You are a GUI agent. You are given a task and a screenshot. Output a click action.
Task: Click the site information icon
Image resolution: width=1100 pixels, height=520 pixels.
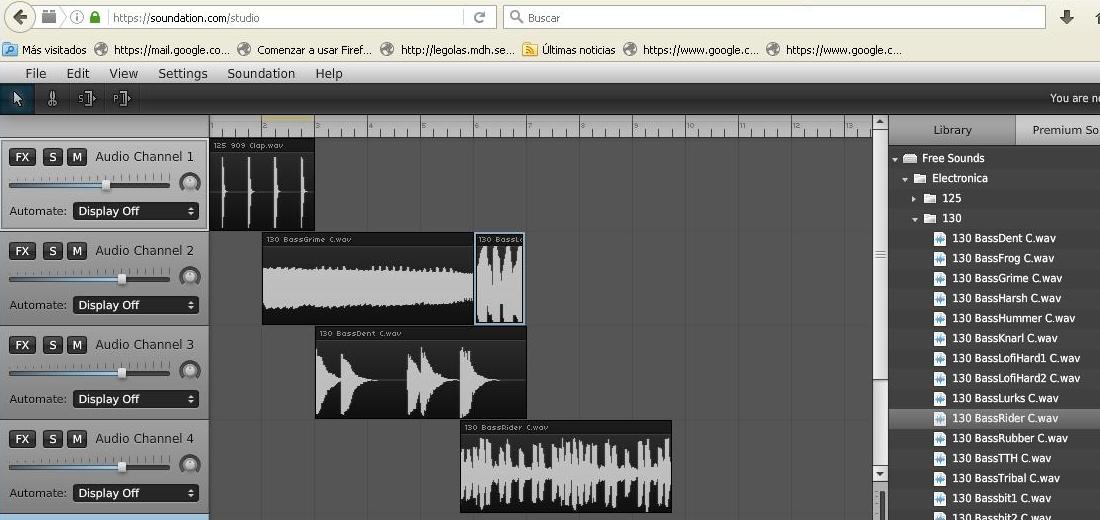point(76,18)
